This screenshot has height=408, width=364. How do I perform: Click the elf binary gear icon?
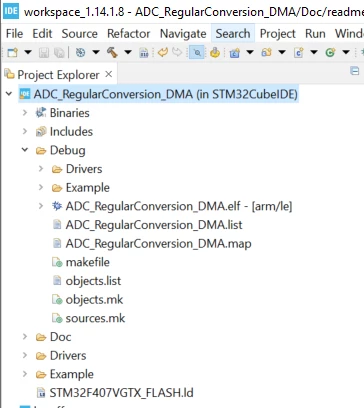click(57, 206)
